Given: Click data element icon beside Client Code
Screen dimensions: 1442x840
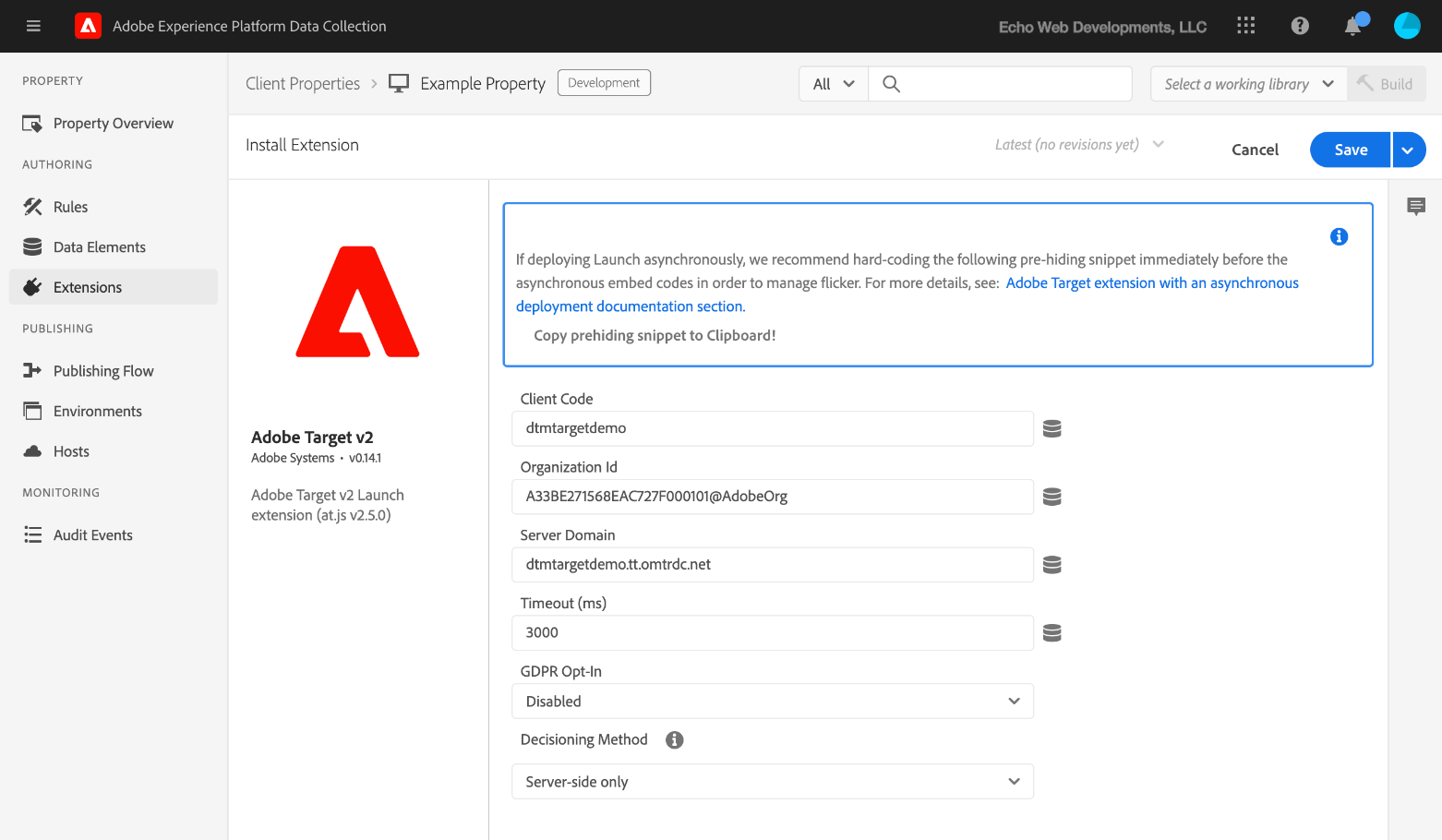Looking at the screenshot, I should click(1051, 428).
